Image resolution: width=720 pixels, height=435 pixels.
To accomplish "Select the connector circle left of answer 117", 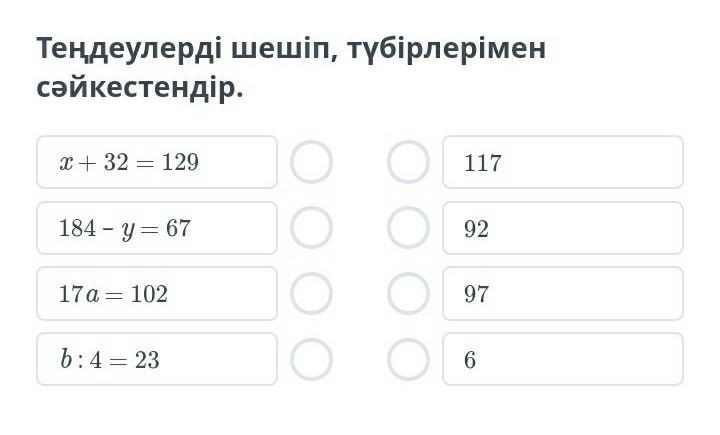I will (x=408, y=162).
